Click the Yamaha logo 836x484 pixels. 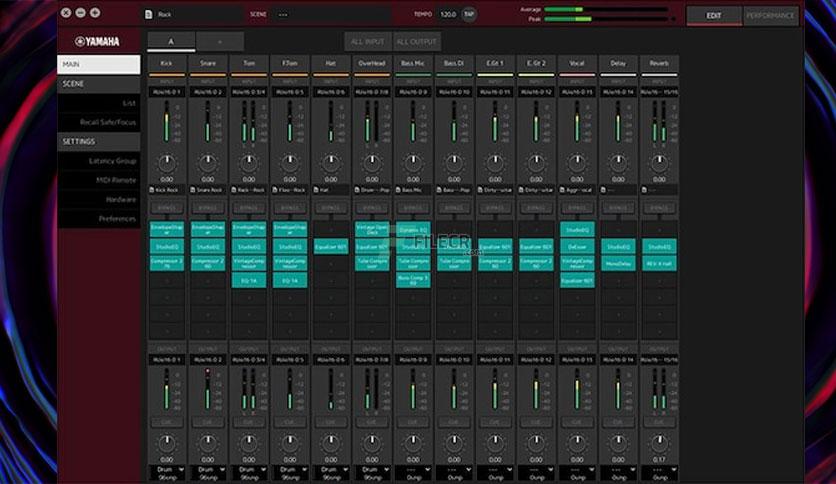(98, 41)
